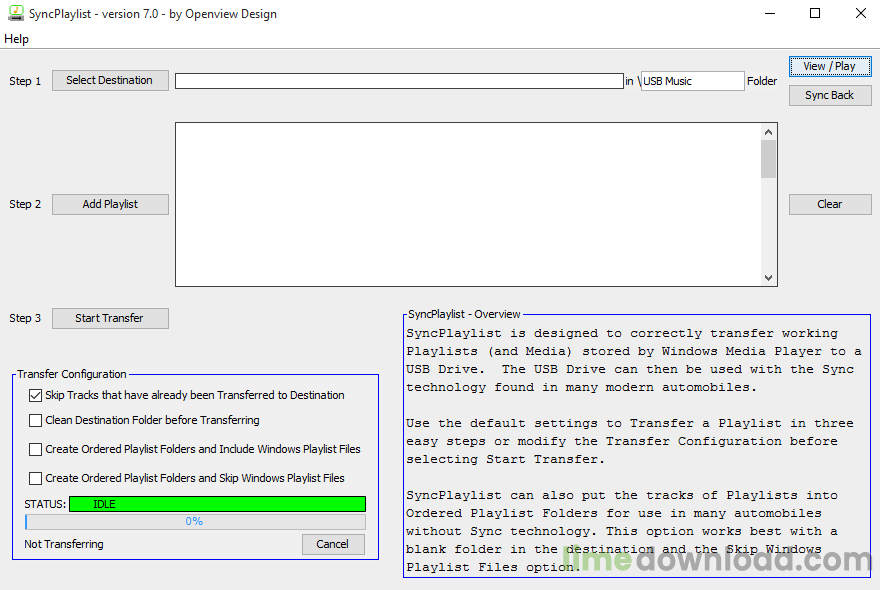
Task: Enable Ordered Folders and Include Windows Playlist Files
Action: coord(36,450)
